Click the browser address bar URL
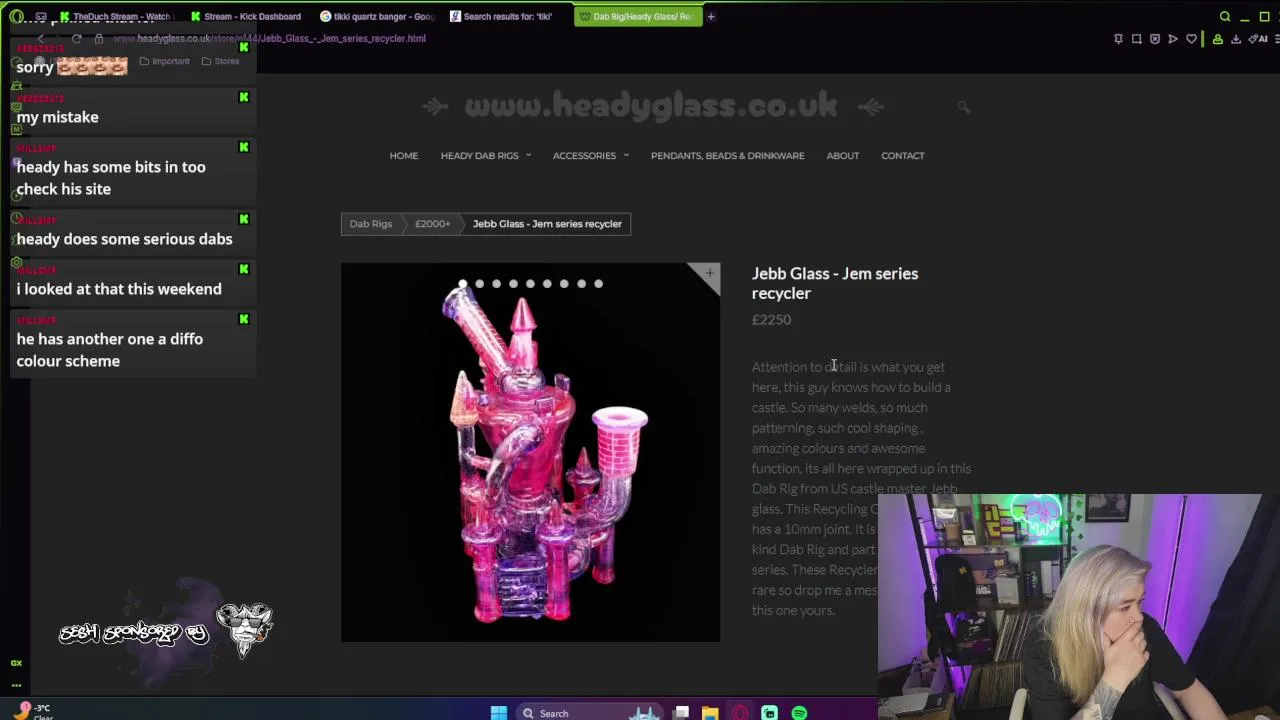This screenshot has width=1280, height=720. (x=270, y=38)
